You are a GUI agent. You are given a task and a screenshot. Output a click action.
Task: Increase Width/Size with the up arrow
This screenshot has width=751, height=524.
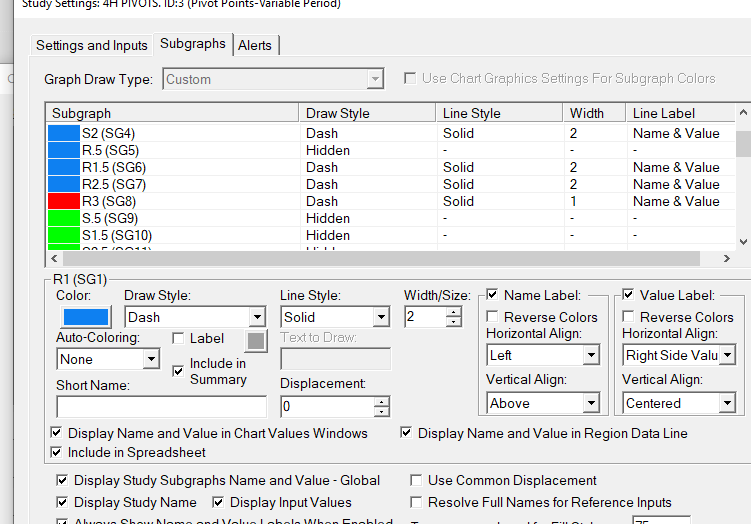click(x=454, y=312)
